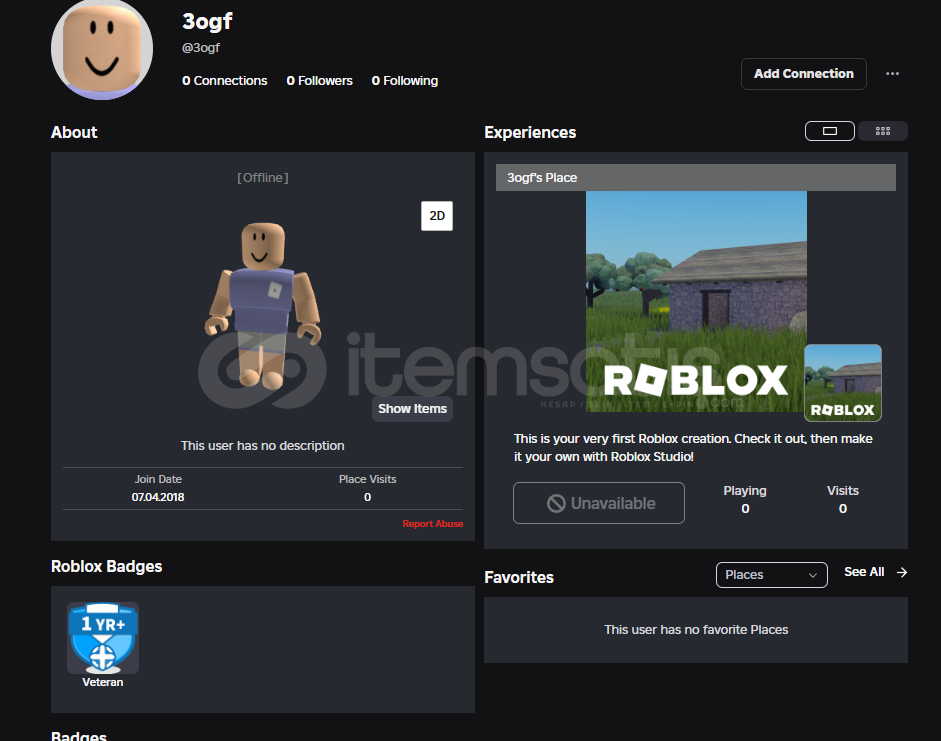Click the Veteran badge label
Image resolution: width=941 pixels, height=741 pixels.
coord(103,682)
